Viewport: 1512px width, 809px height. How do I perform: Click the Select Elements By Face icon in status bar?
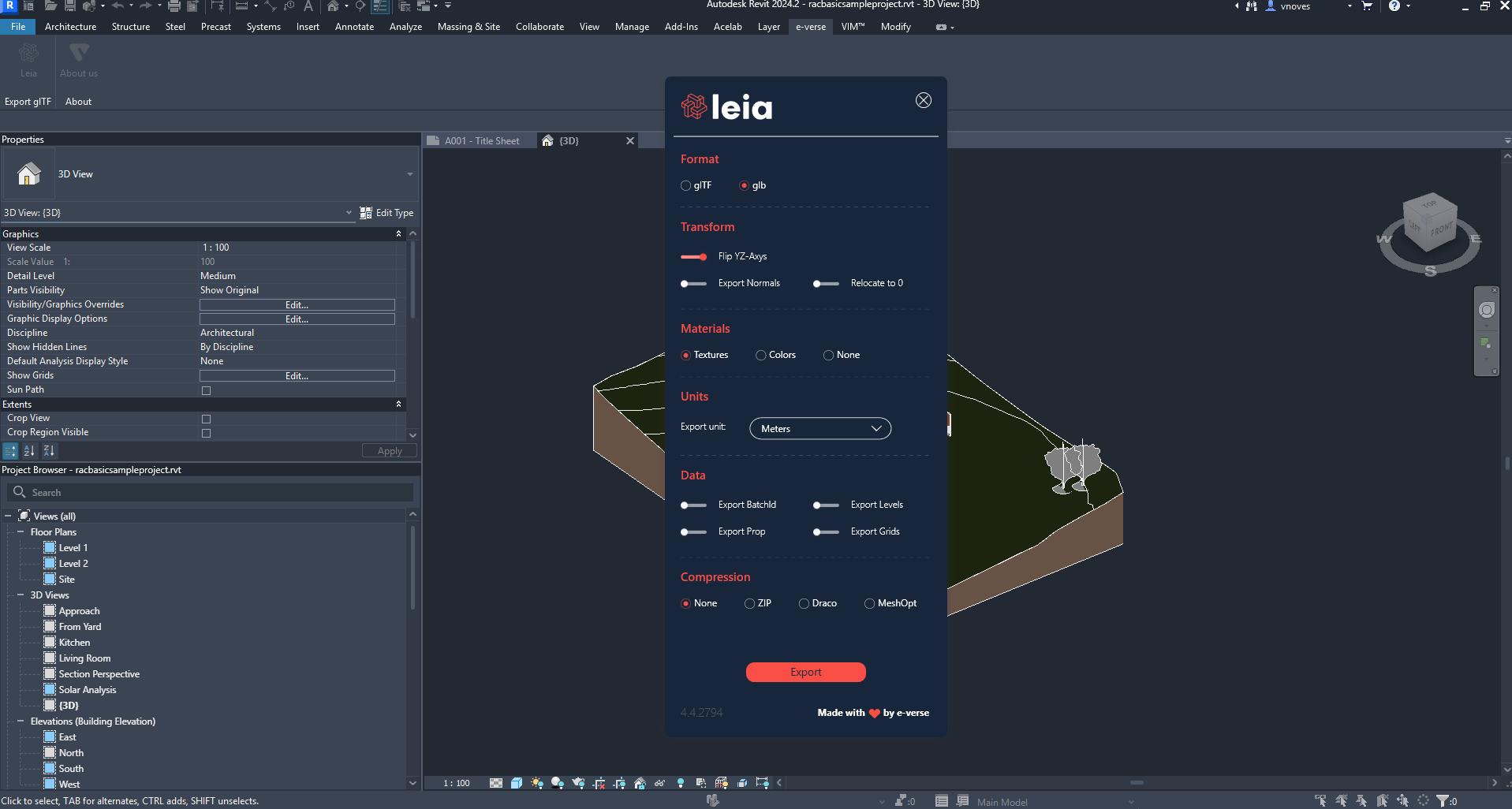(x=1381, y=801)
